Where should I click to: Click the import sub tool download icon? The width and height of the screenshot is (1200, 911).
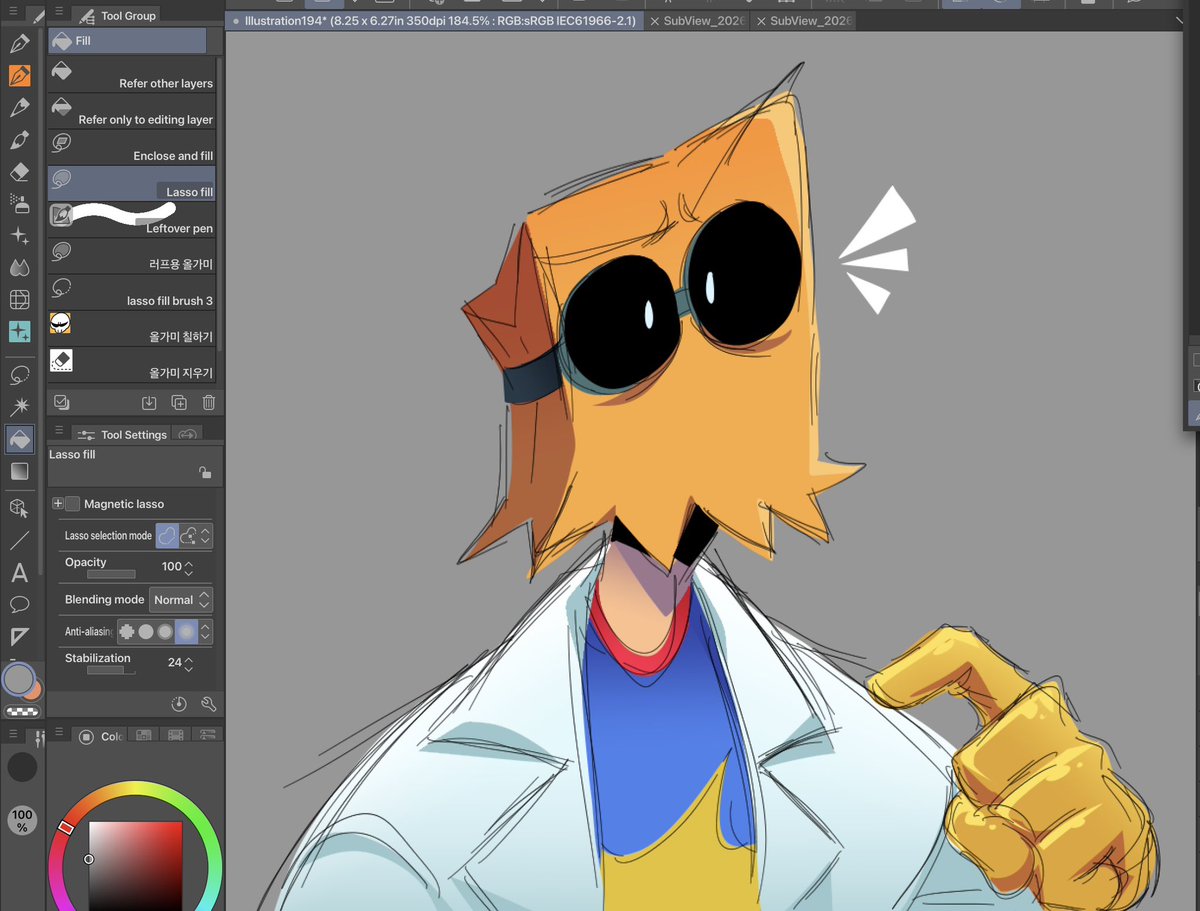point(149,403)
